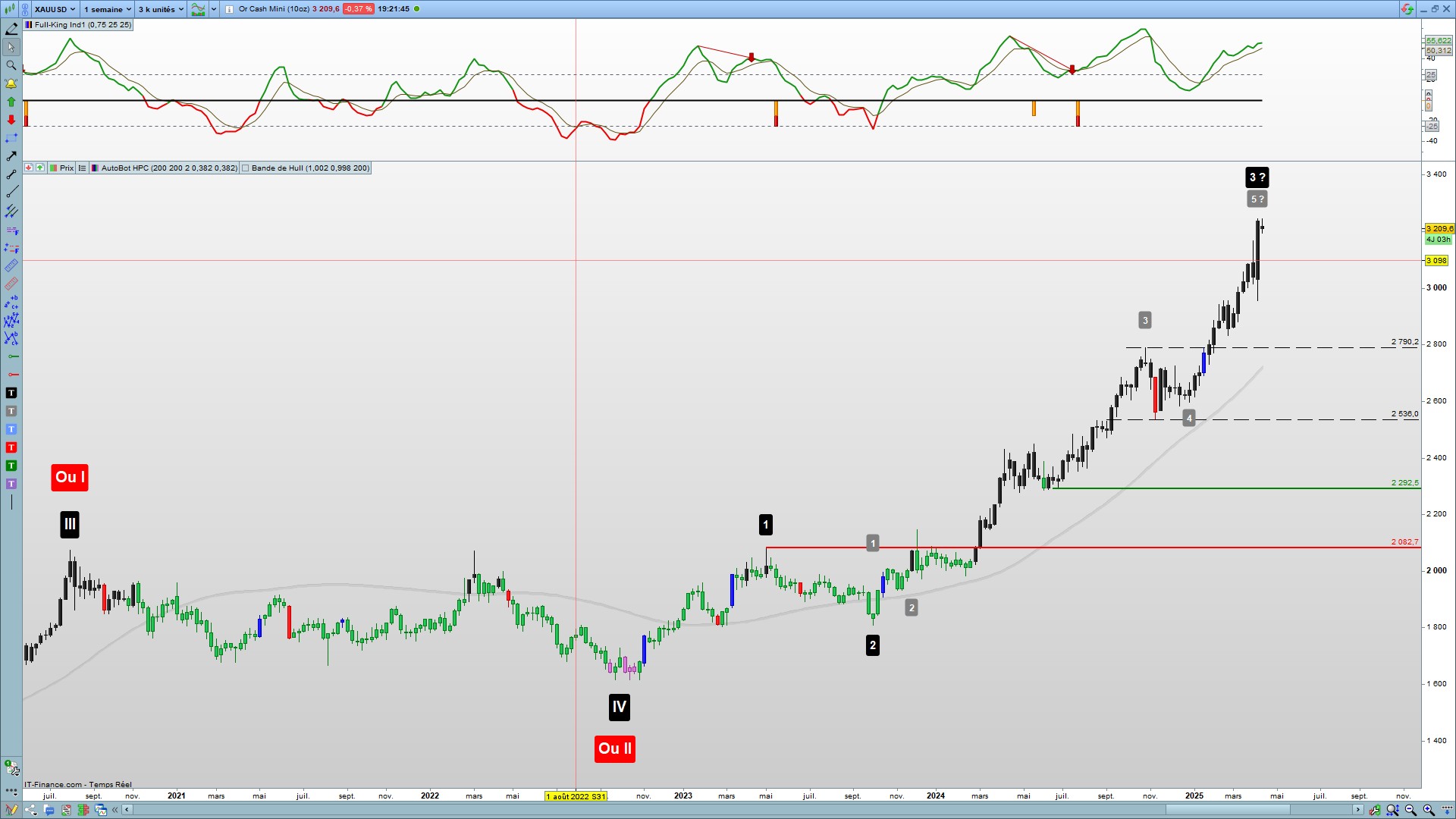Open the candlestick chart style icon
This screenshot has height=819, width=1456.
(x=9, y=9)
